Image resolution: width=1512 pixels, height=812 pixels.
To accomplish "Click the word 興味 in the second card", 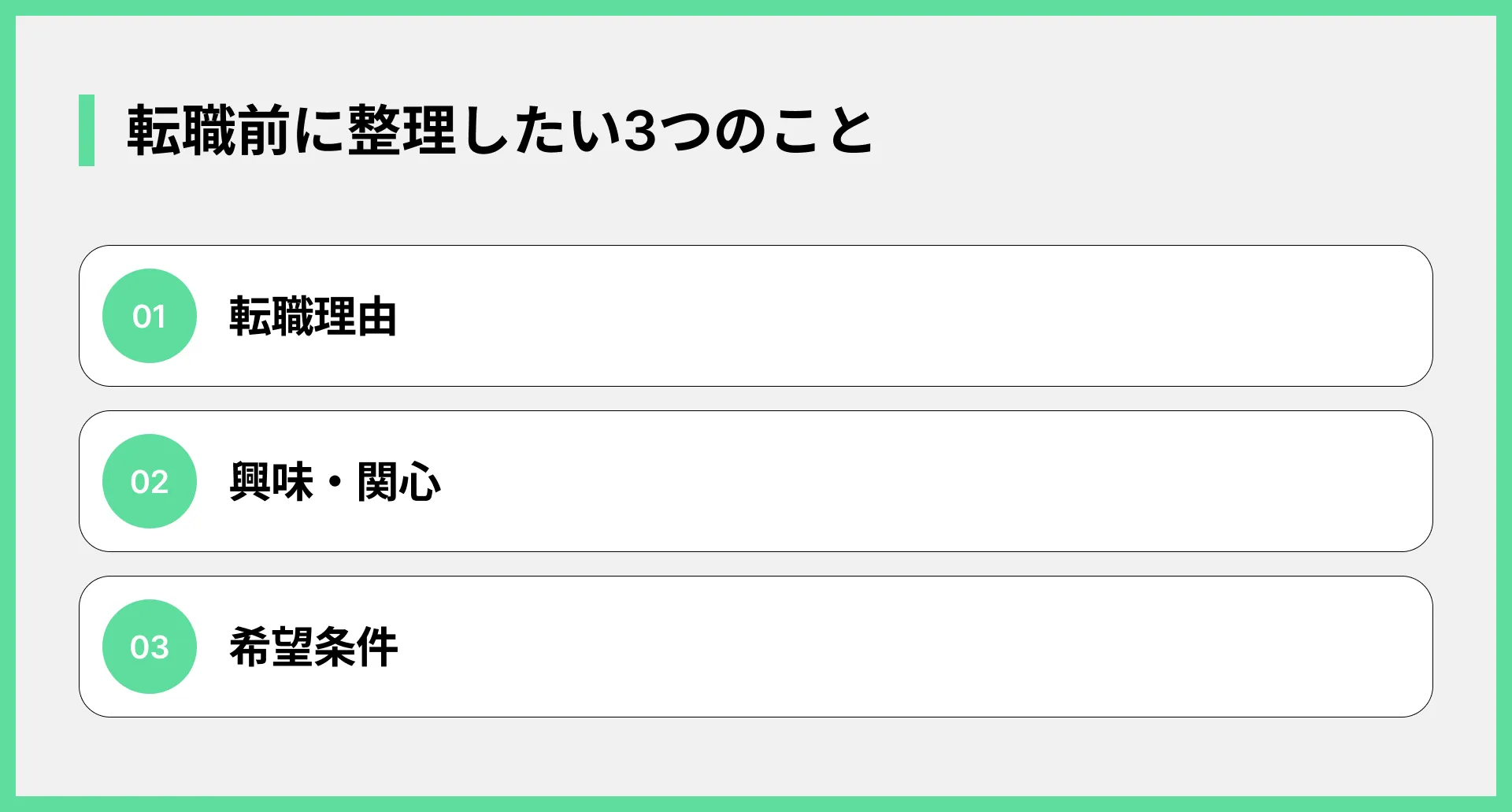I will pyautogui.click(x=271, y=482).
